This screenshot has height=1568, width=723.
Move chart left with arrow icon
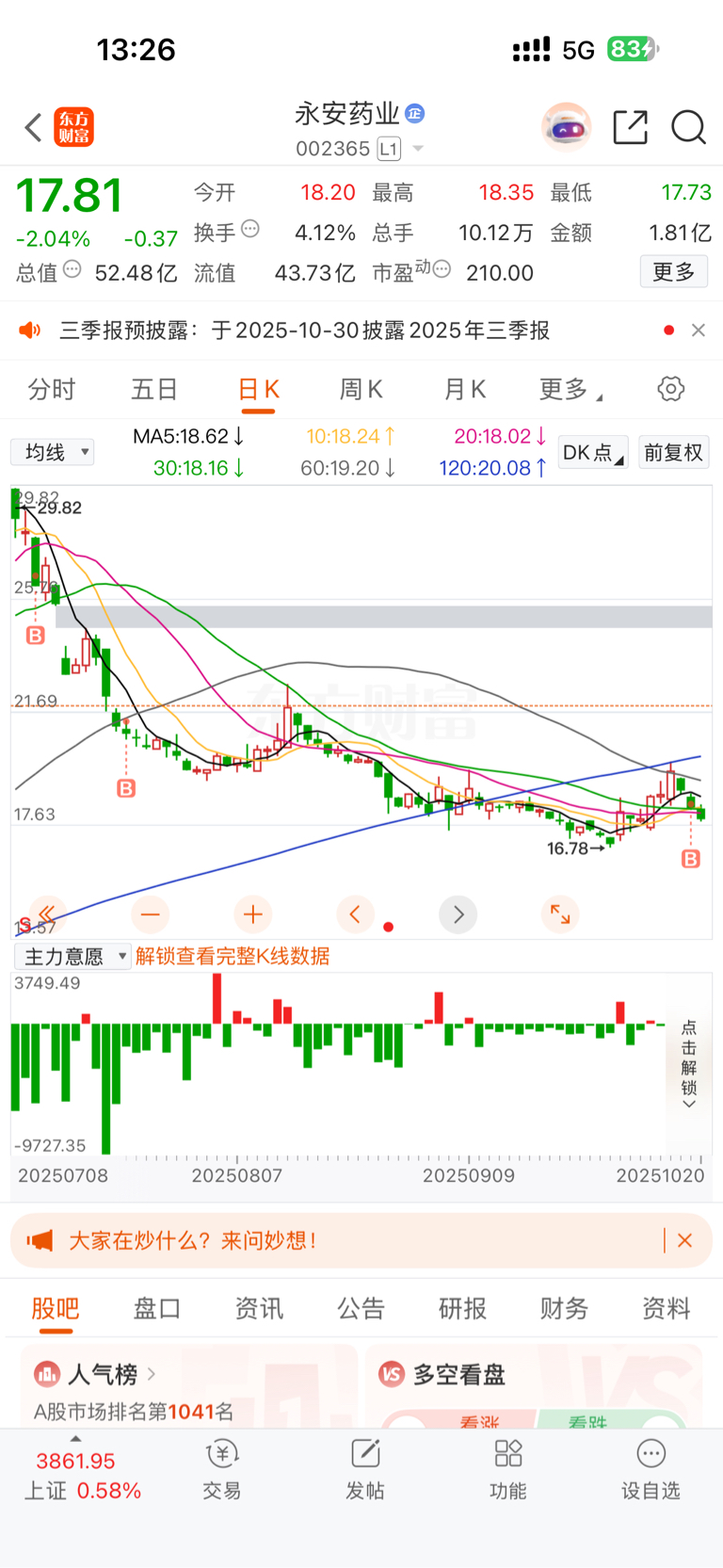click(x=355, y=914)
